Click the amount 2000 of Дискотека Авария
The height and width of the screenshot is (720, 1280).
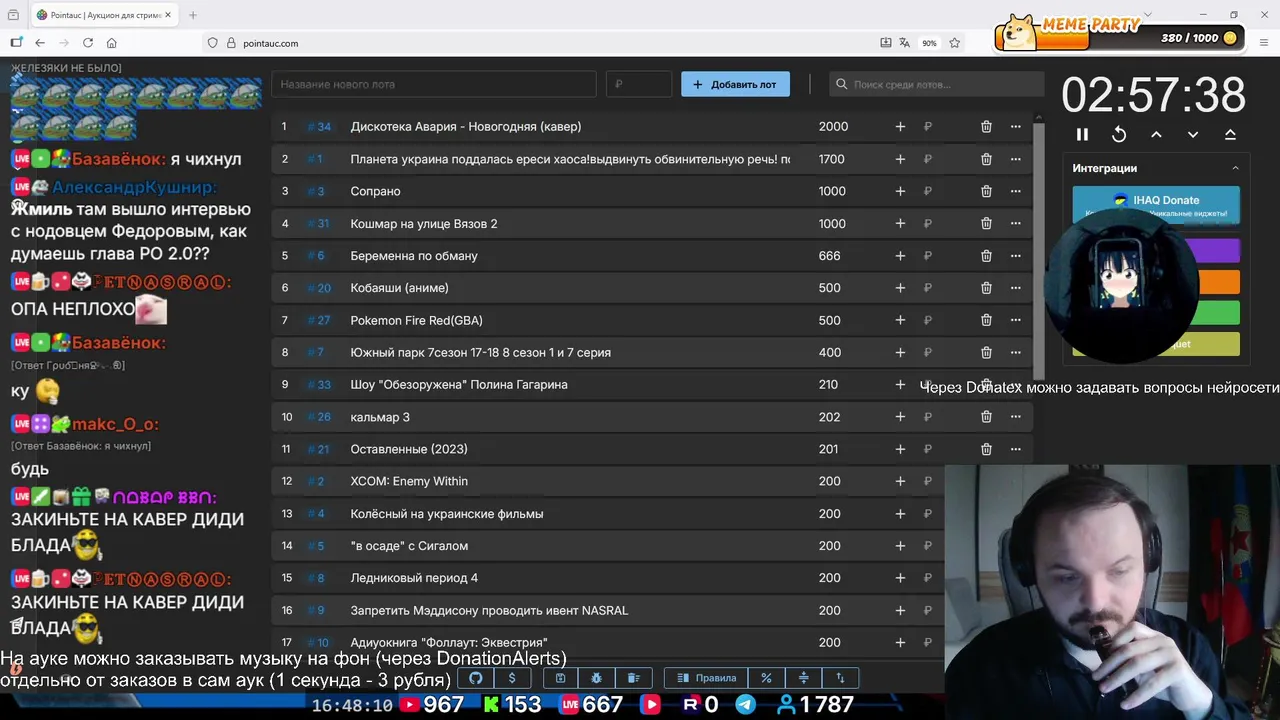833,126
